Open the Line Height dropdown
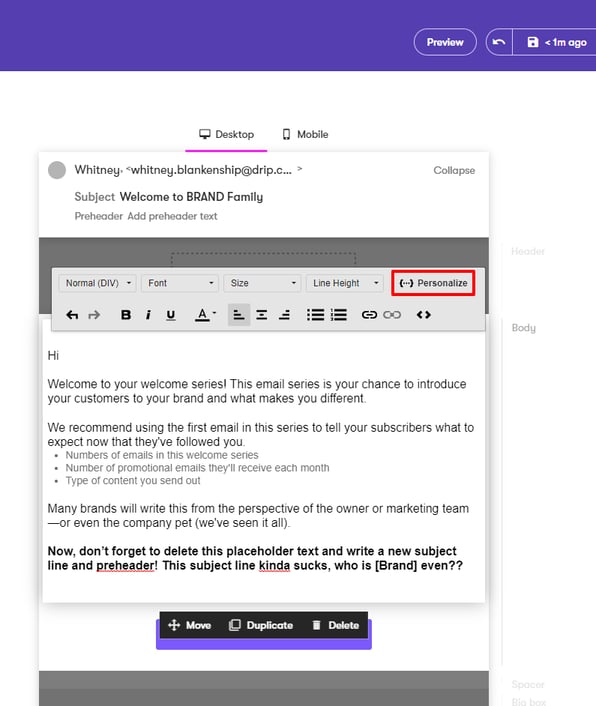 345,283
